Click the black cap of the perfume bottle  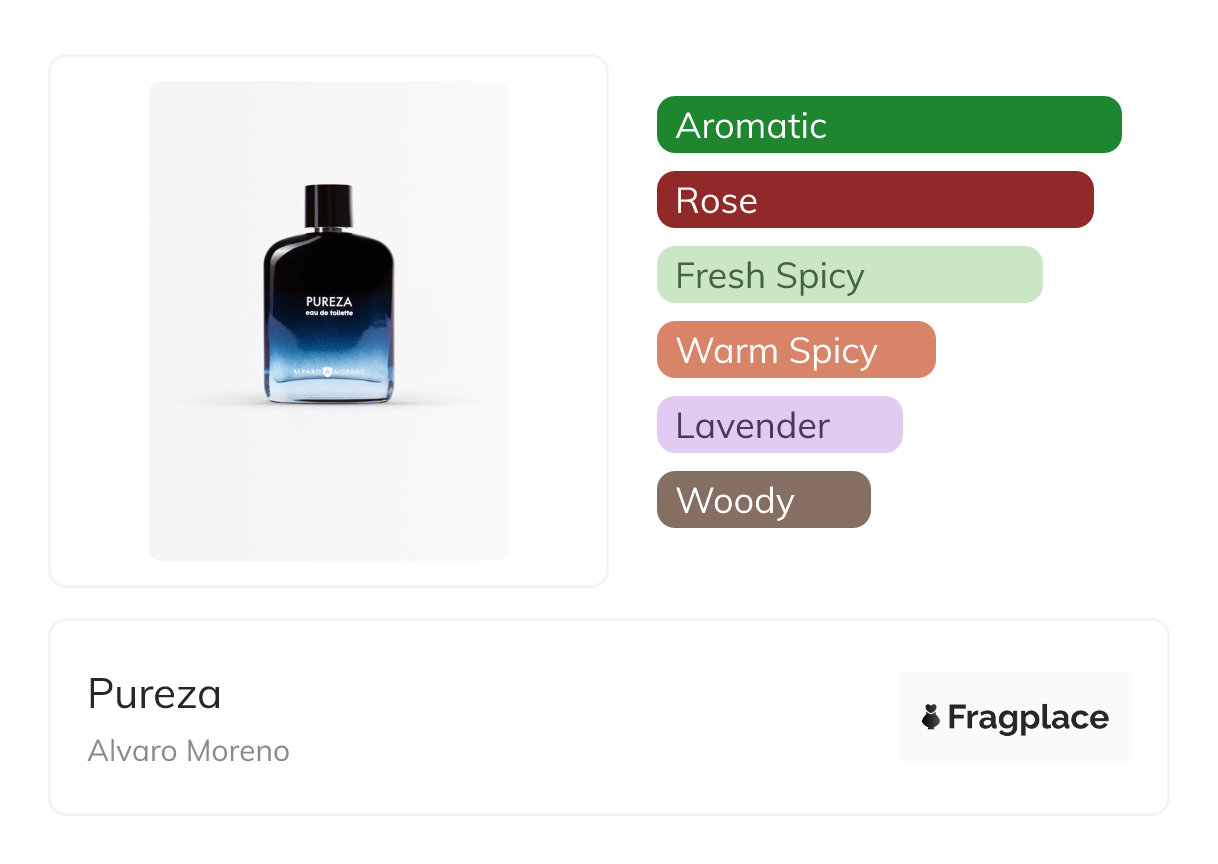tap(328, 205)
